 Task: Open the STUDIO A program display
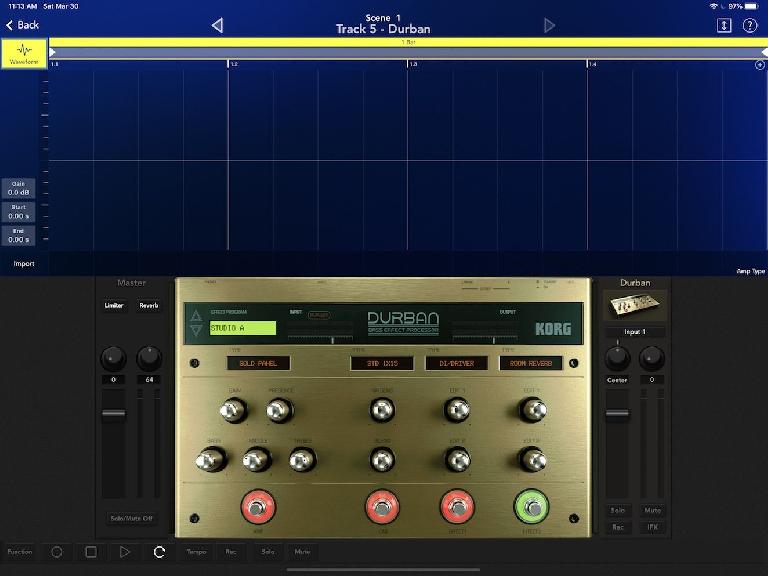pyautogui.click(x=242, y=328)
